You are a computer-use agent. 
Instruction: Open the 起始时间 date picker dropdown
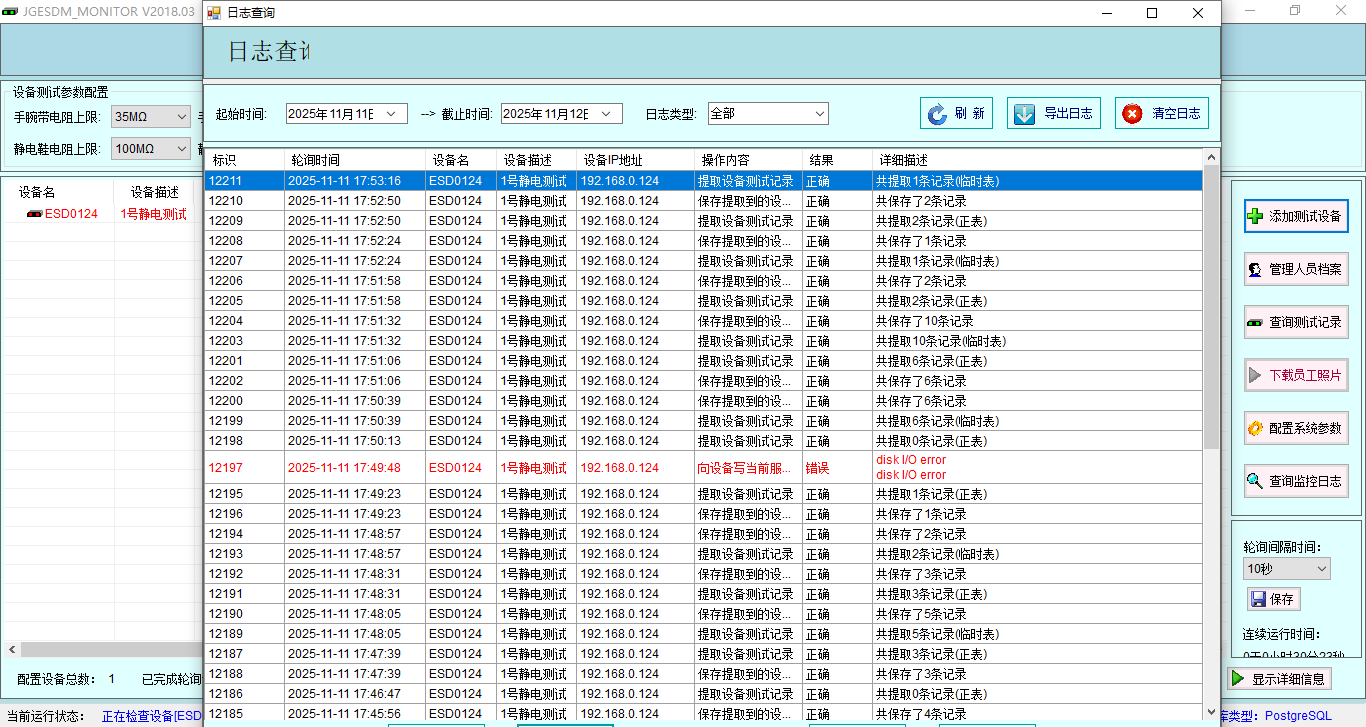tap(391, 114)
